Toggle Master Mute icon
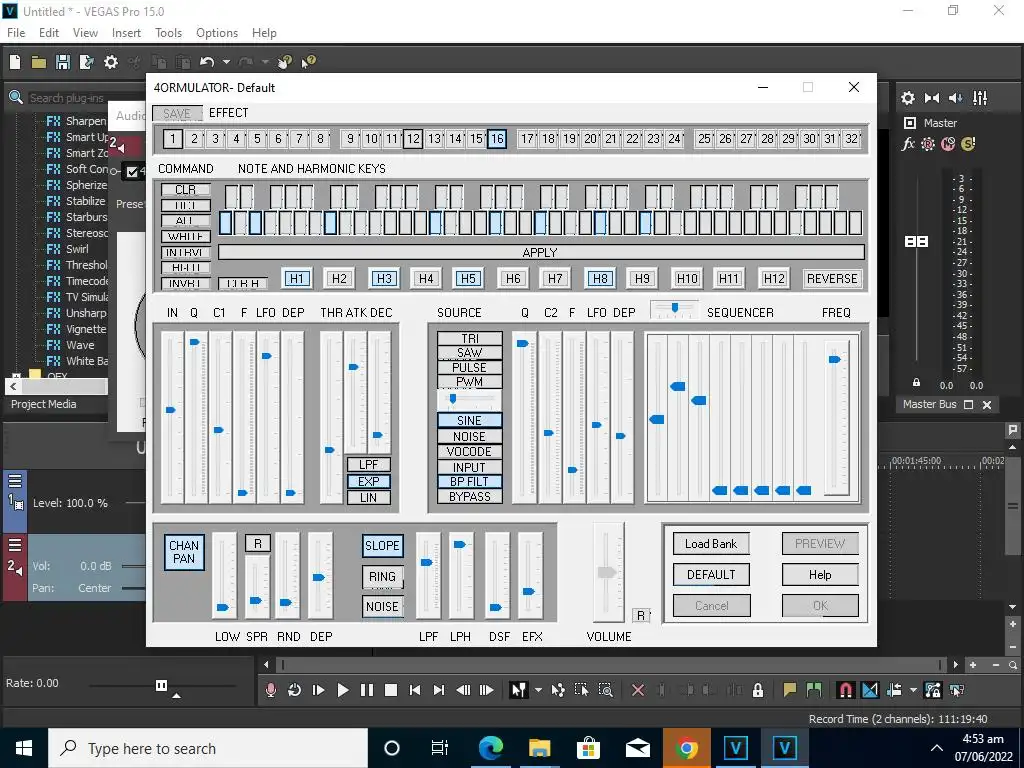Viewport: 1024px width, 768px height. [x=948, y=144]
